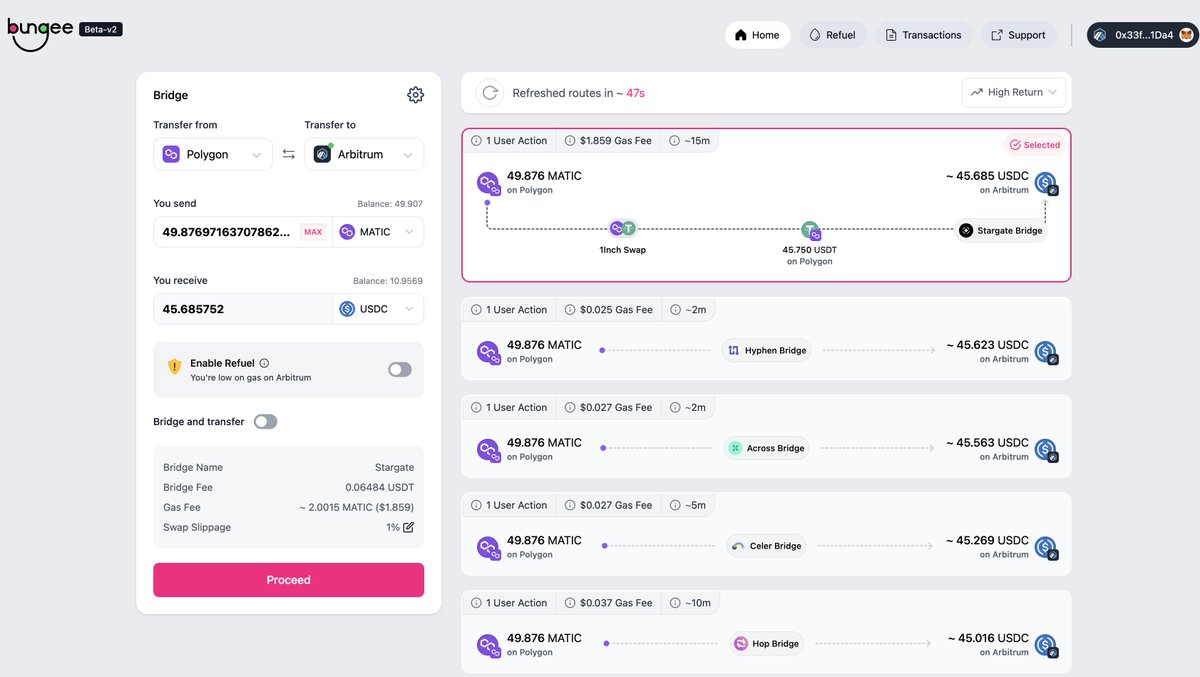Viewport: 1200px width, 677px height.
Task: Click the $0.037 Gas Fee label
Action: (616, 603)
